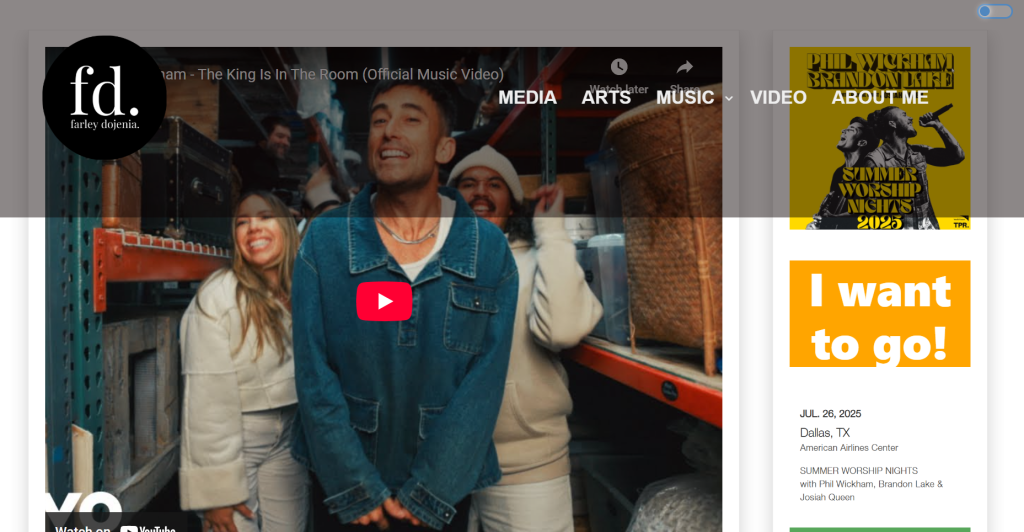Open the ABOUT ME menu item

[880, 97]
